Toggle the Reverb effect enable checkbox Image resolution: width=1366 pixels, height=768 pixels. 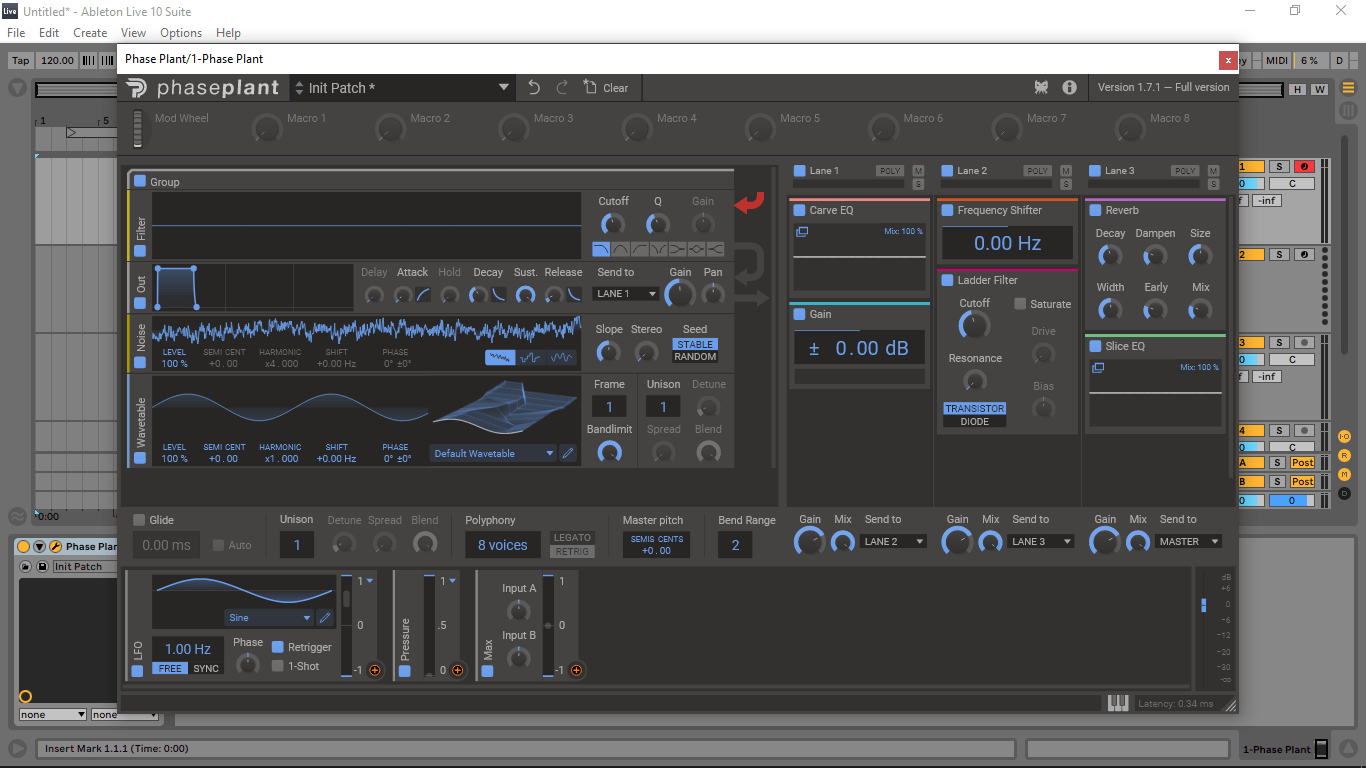(x=1095, y=210)
